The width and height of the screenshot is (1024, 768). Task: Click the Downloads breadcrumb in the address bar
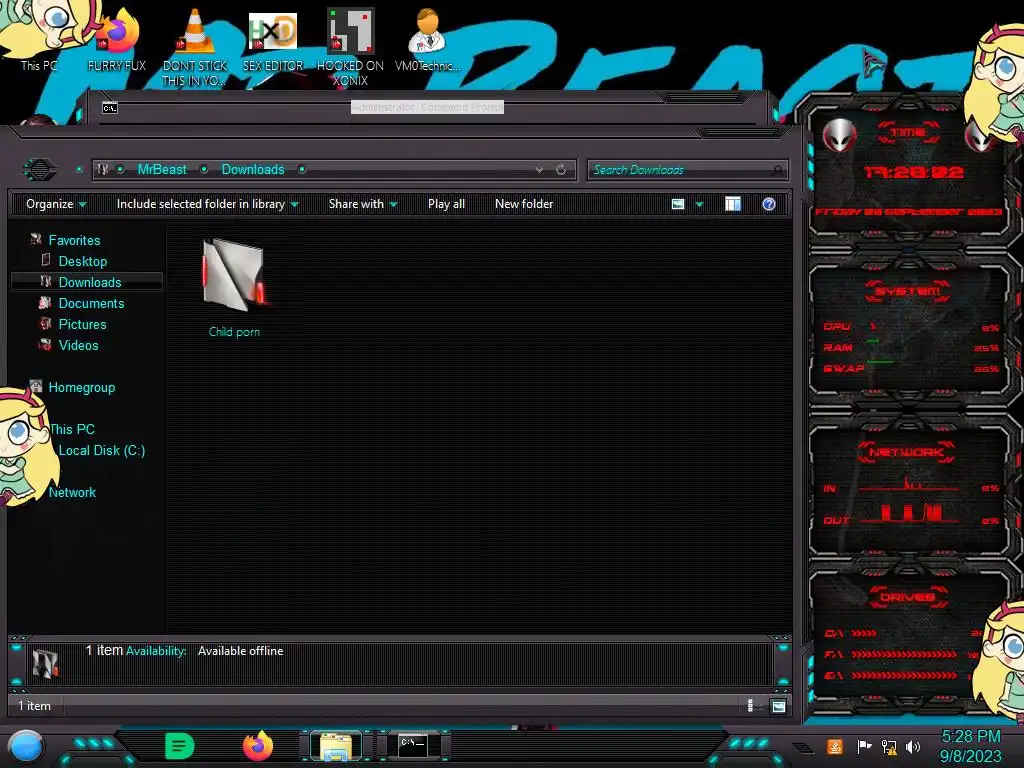pos(253,170)
